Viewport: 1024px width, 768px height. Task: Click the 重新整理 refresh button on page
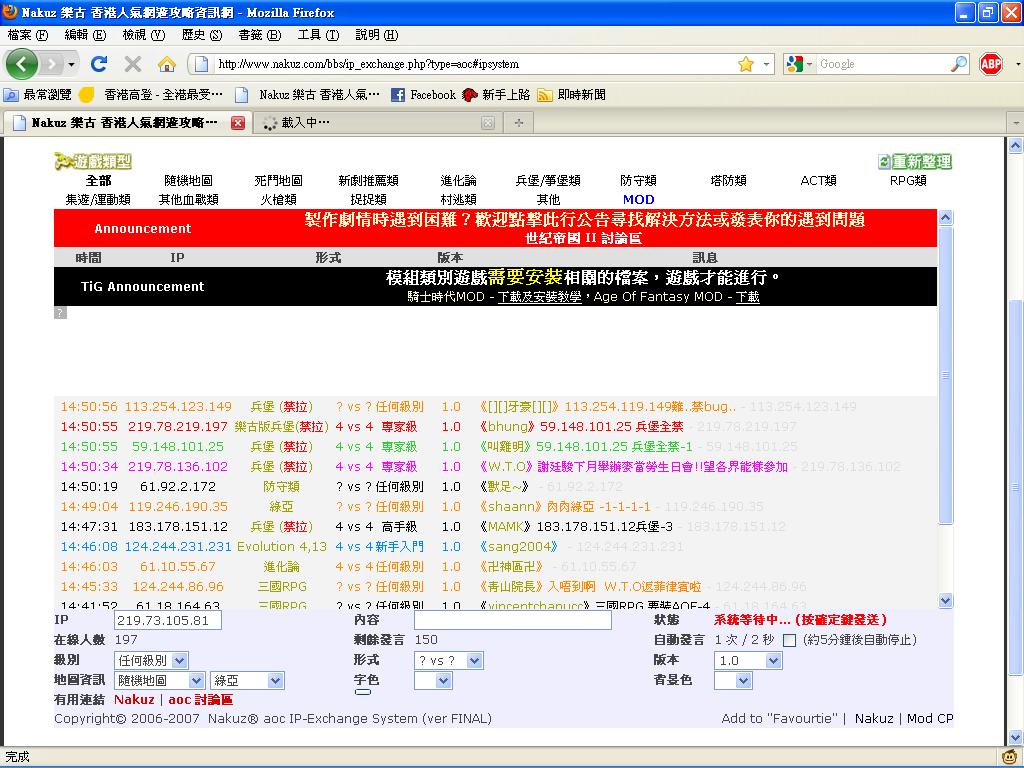click(x=914, y=162)
